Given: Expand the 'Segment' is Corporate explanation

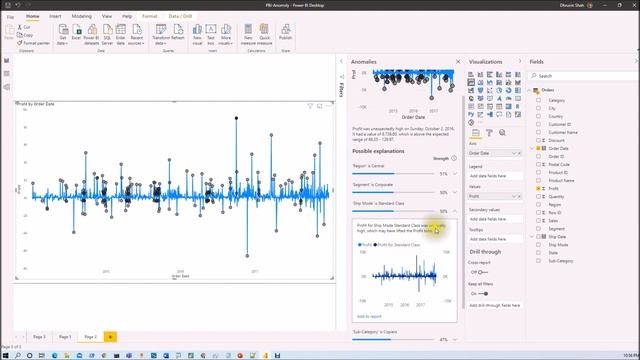Looking at the screenshot, I should 455,192.
